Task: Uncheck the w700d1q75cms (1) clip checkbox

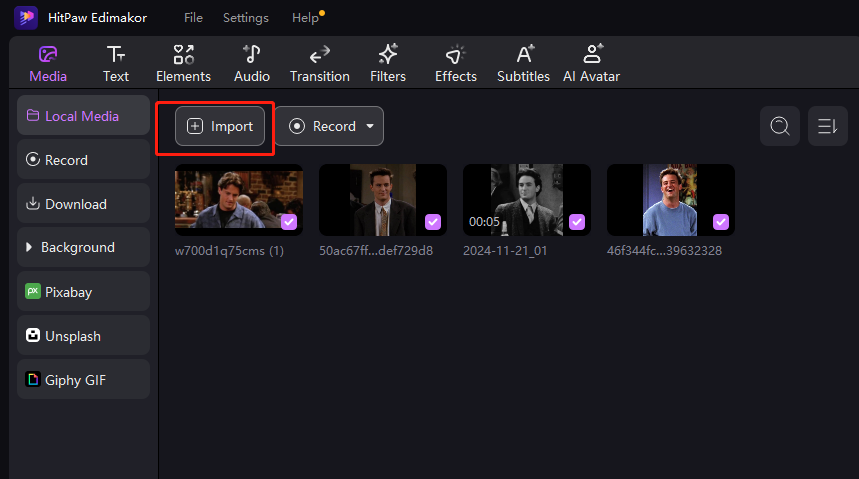Action: pos(289,222)
